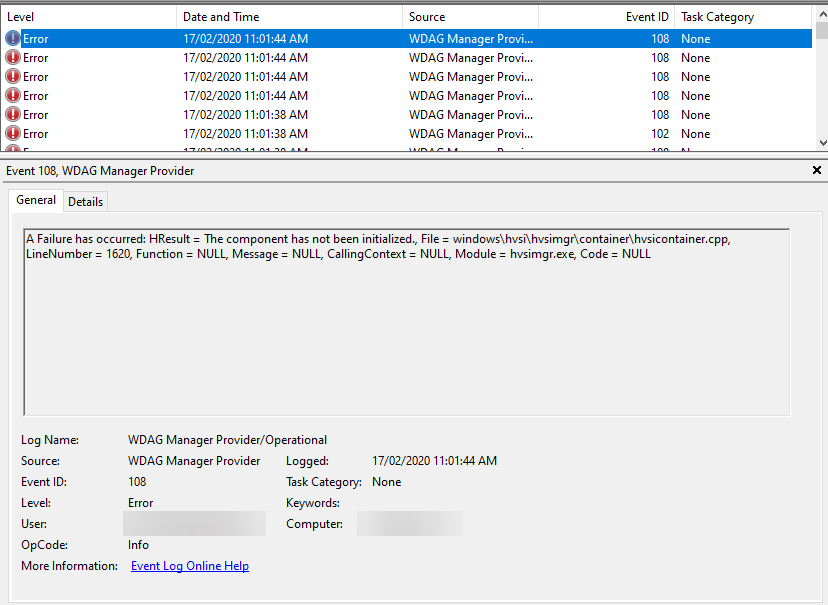Sort events by the Level column header
Image resolution: width=828 pixels, height=605 pixels.
coord(88,17)
